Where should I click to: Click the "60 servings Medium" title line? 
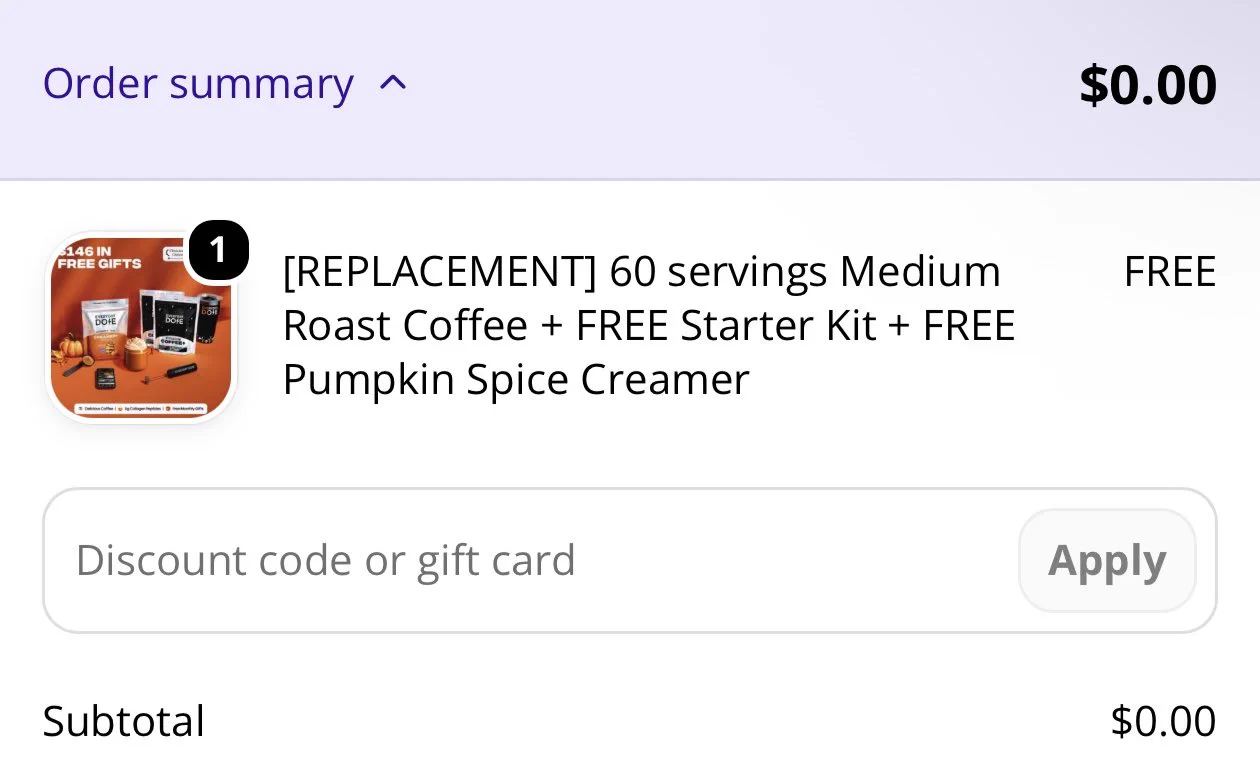[805, 271]
